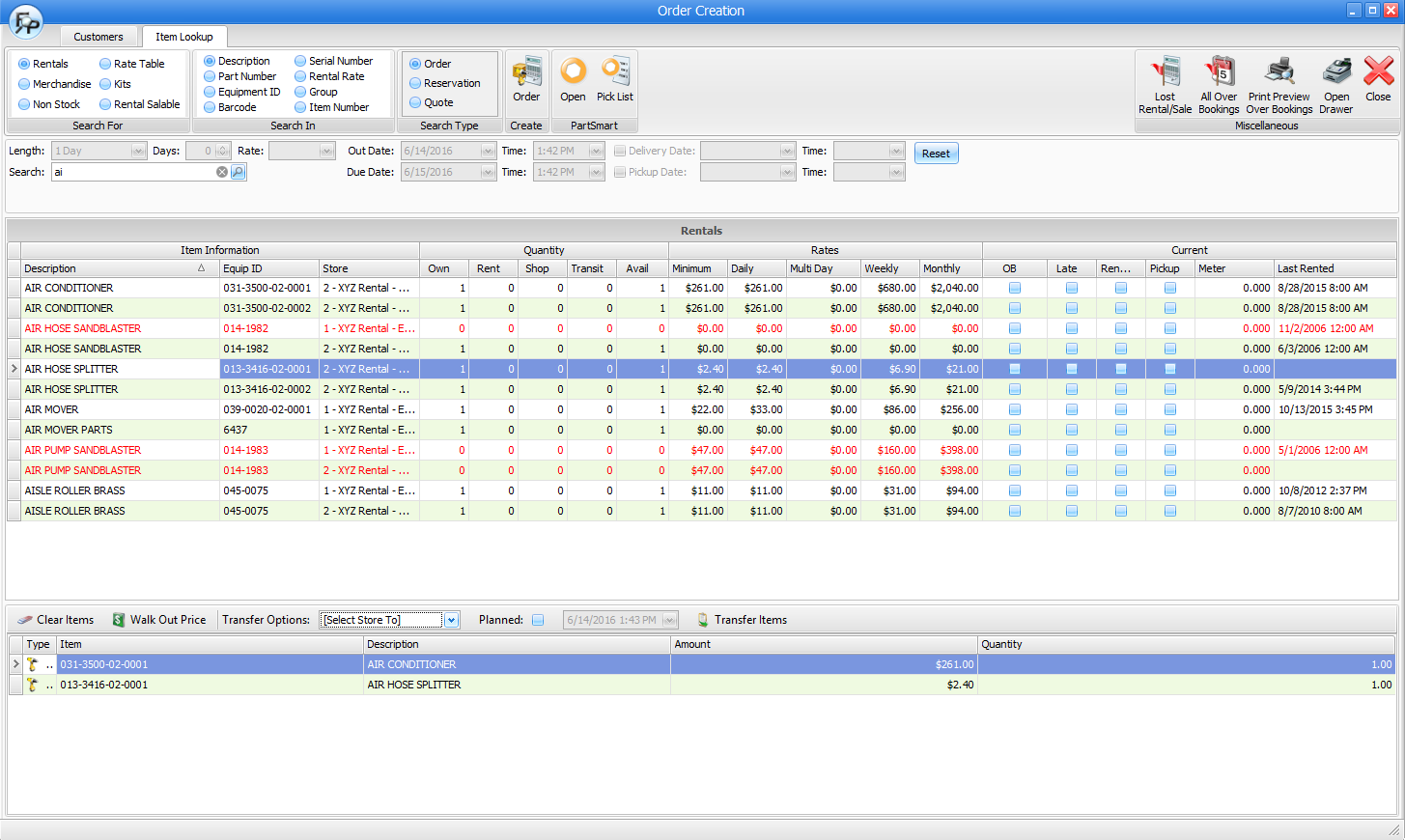The height and width of the screenshot is (840, 1405).
Task: Select AIR PUMP SANDBLASTER 5/1/2006 row
Action: (x=702, y=450)
